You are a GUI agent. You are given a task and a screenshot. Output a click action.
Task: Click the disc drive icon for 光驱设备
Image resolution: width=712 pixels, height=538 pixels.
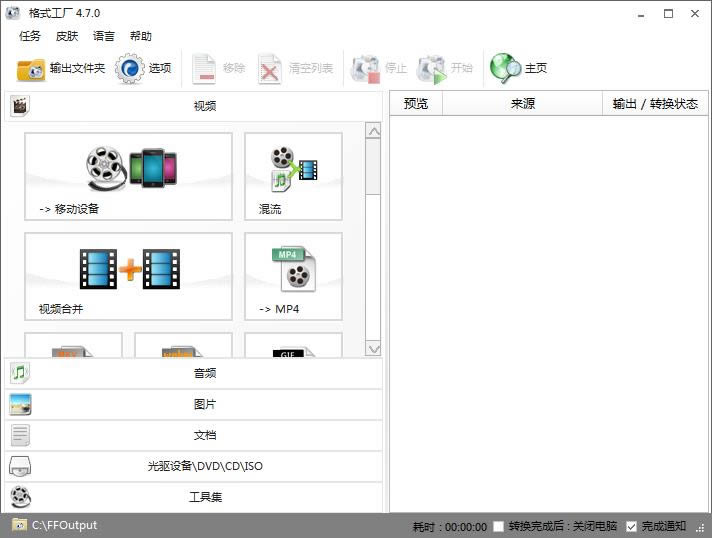(x=20, y=466)
